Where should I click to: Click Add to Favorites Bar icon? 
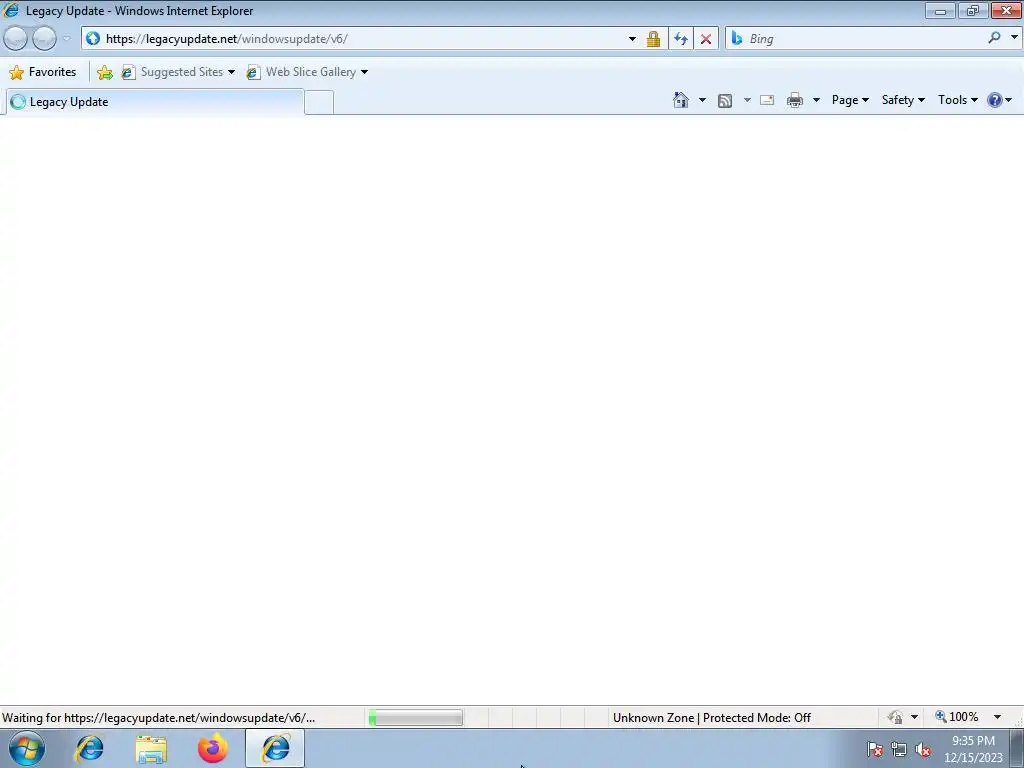point(104,72)
